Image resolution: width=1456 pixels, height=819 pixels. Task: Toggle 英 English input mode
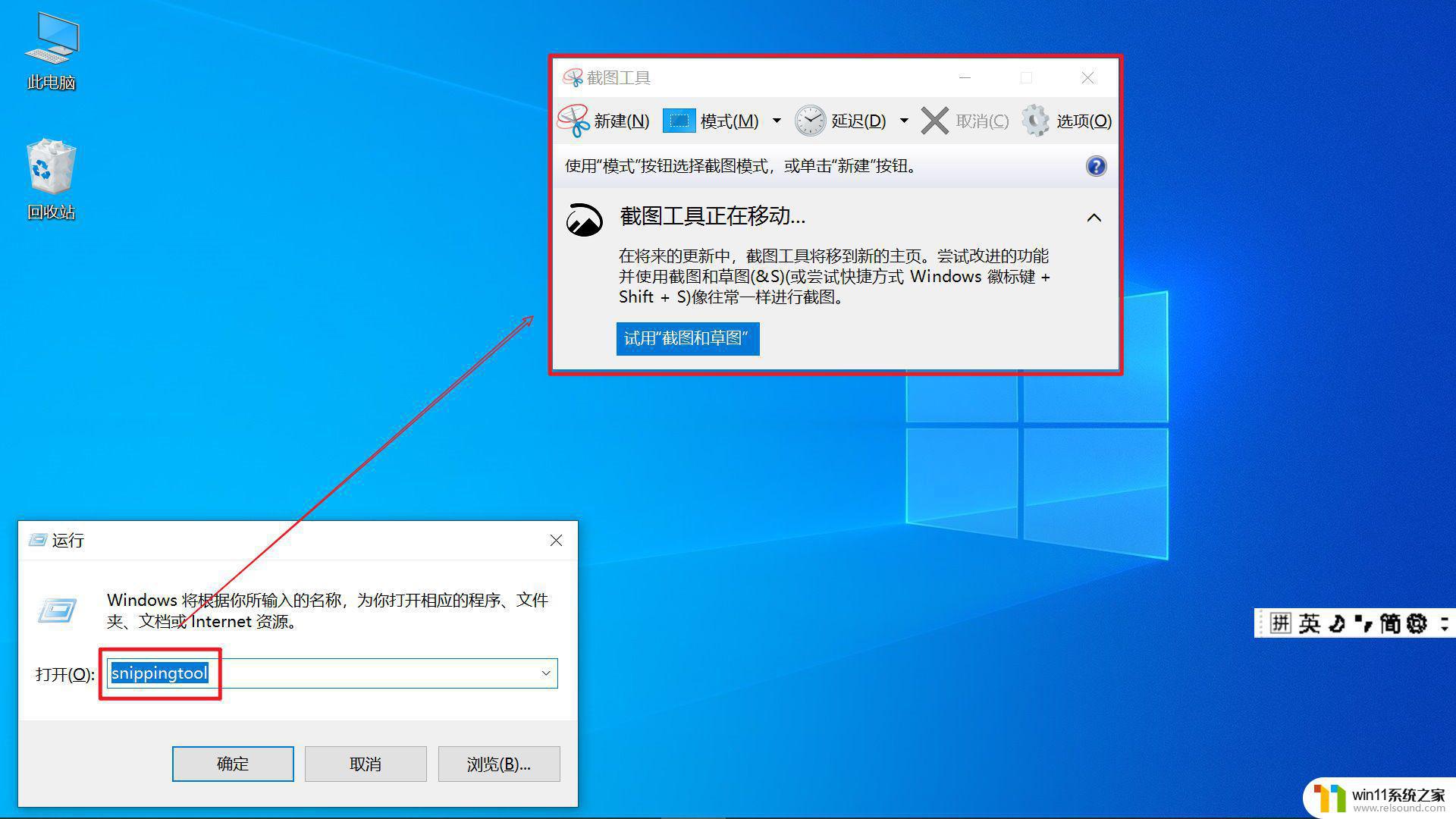1309,623
